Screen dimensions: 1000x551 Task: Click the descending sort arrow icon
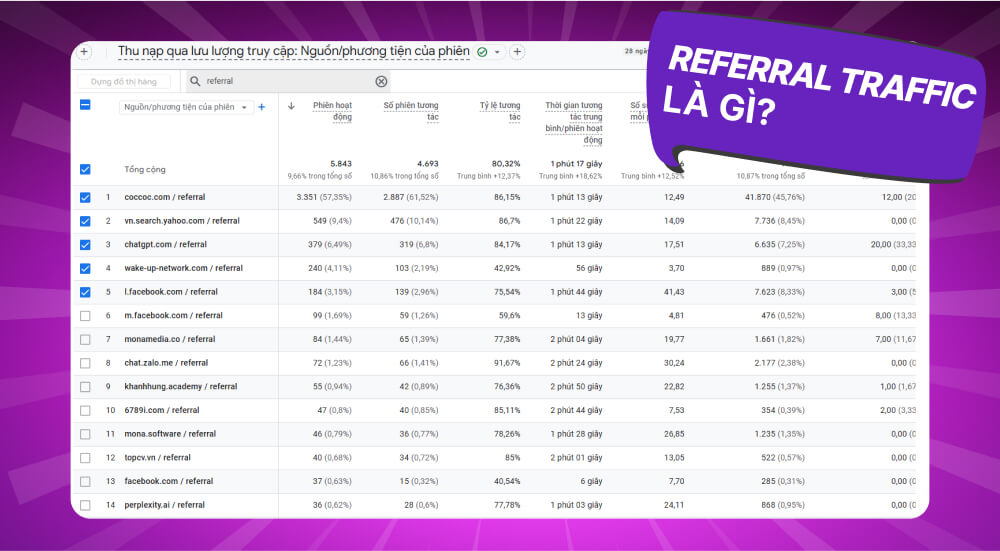coord(291,106)
